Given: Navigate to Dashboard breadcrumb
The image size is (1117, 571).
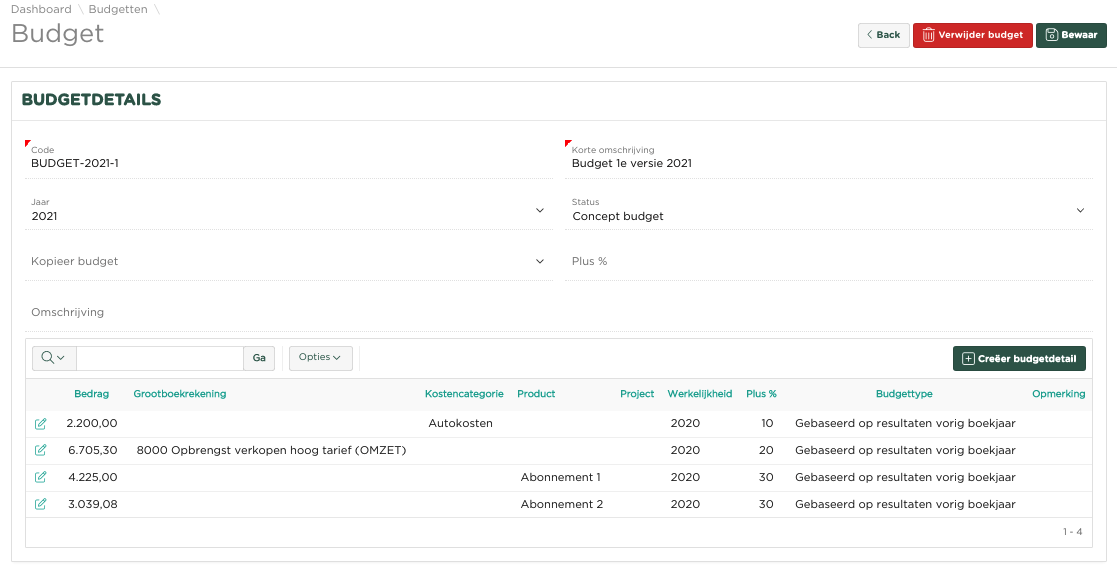Looking at the screenshot, I should tap(41, 9).
